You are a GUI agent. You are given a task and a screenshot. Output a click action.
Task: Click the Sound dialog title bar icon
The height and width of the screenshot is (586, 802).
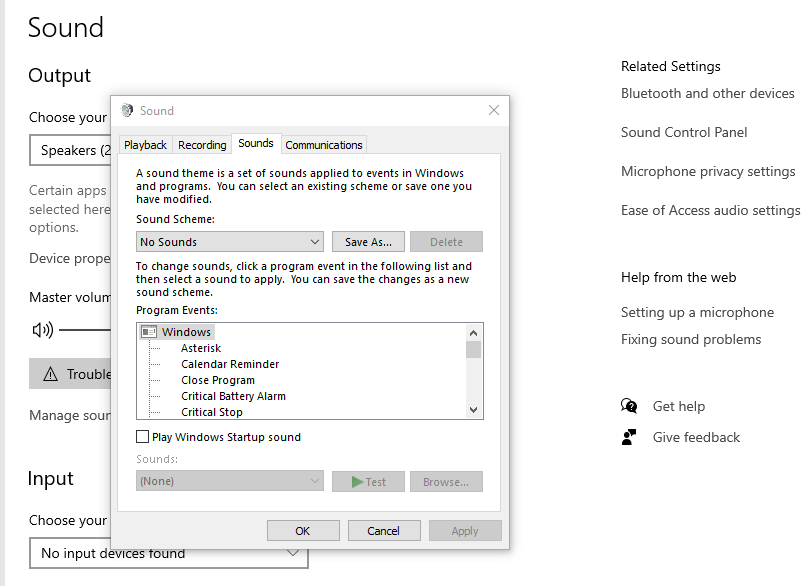127,111
